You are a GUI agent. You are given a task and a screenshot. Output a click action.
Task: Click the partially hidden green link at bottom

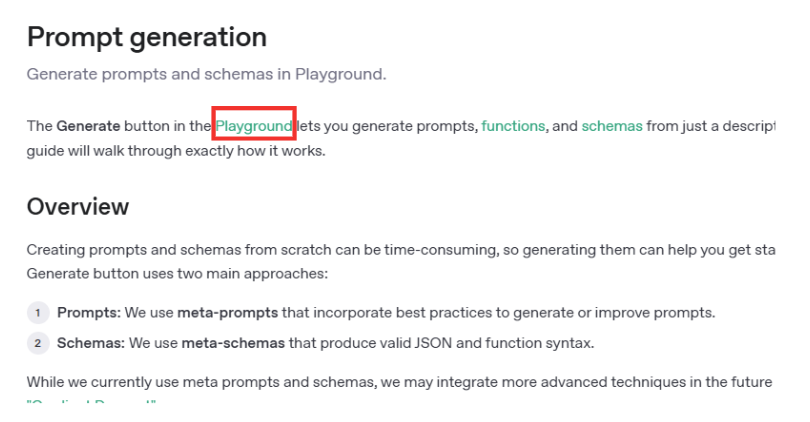(92, 402)
